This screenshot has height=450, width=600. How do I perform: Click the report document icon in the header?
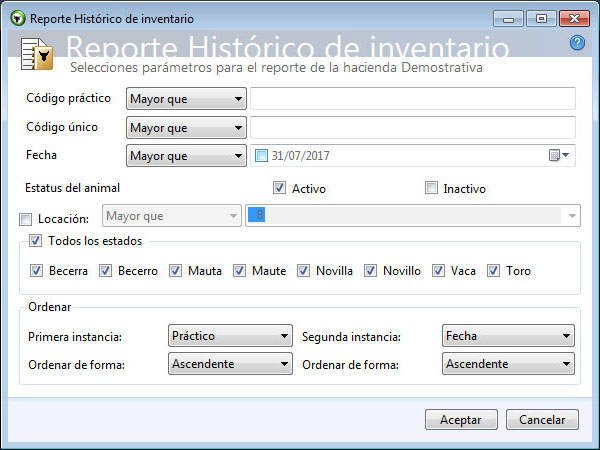coord(37,54)
